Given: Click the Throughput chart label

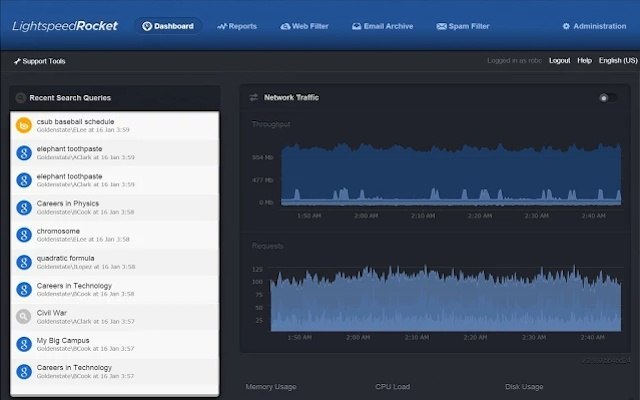Looking at the screenshot, I should pyautogui.click(x=271, y=124).
